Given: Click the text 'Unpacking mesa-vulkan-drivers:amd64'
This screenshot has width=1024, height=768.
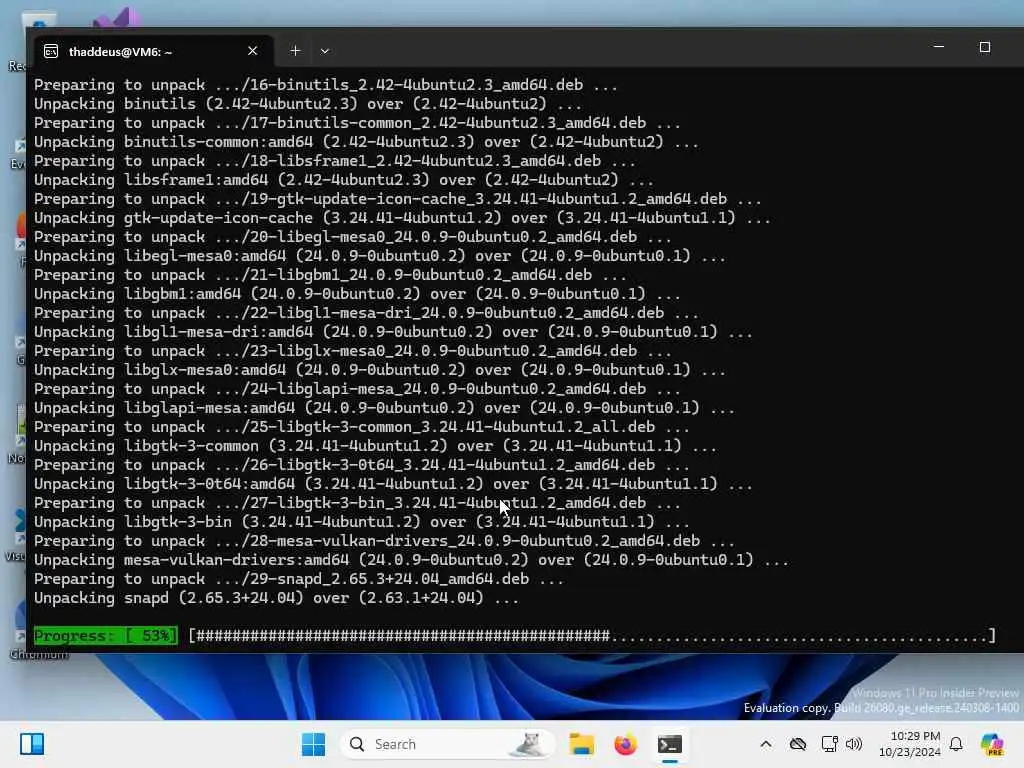Looking at the screenshot, I should [x=191, y=560].
